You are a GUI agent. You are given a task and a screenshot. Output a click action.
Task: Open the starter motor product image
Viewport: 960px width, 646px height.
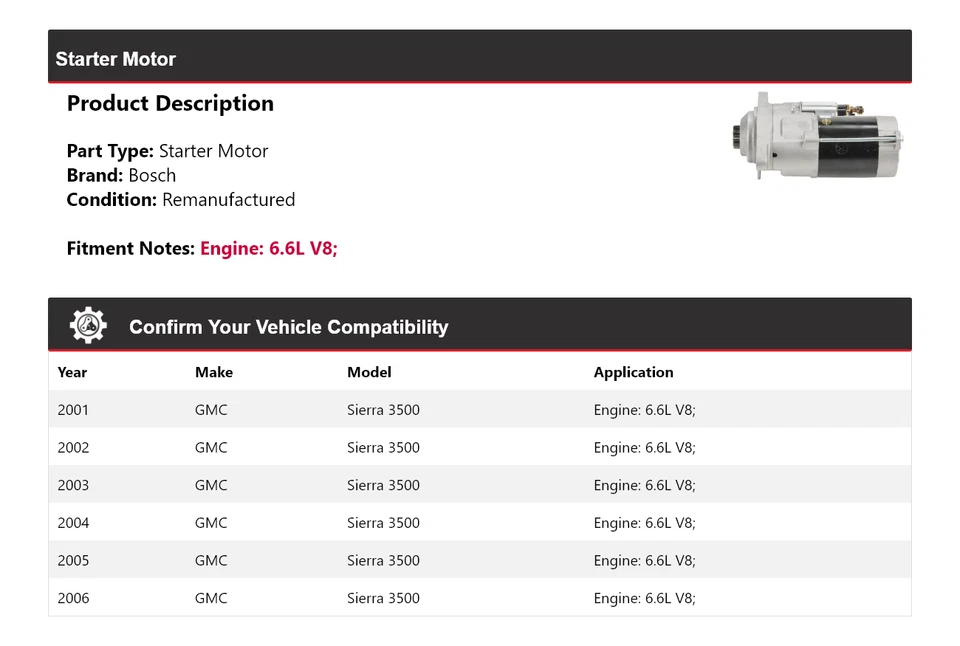814,137
